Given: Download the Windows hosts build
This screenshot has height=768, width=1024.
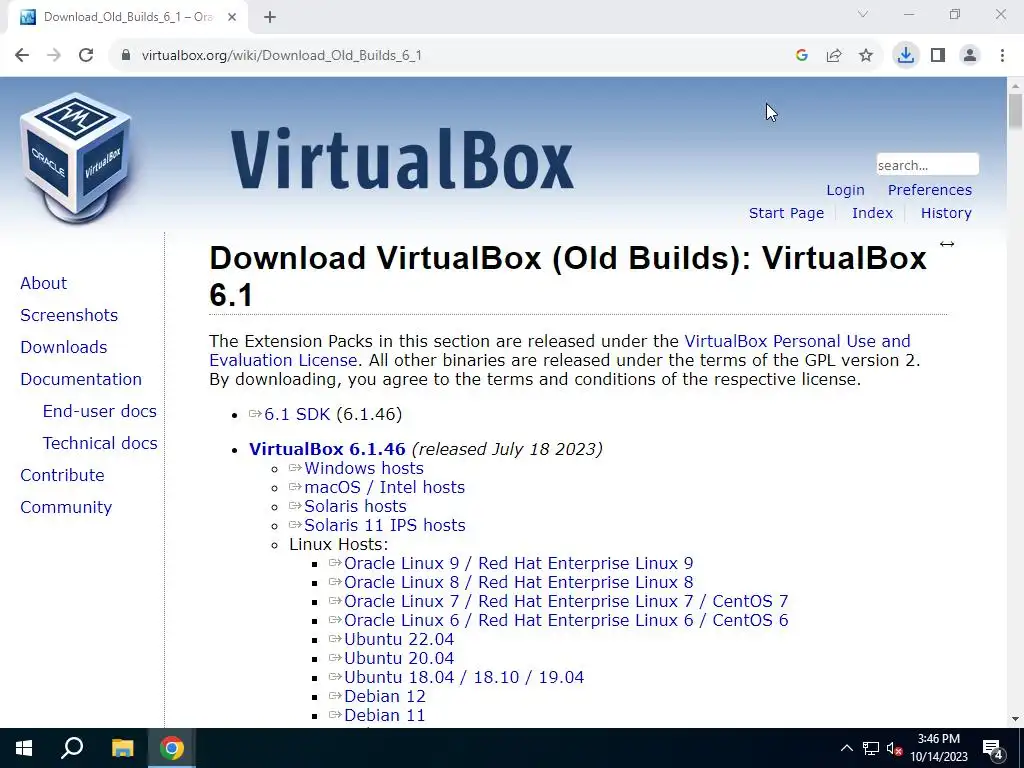Looking at the screenshot, I should pyautogui.click(x=364, y=468).
